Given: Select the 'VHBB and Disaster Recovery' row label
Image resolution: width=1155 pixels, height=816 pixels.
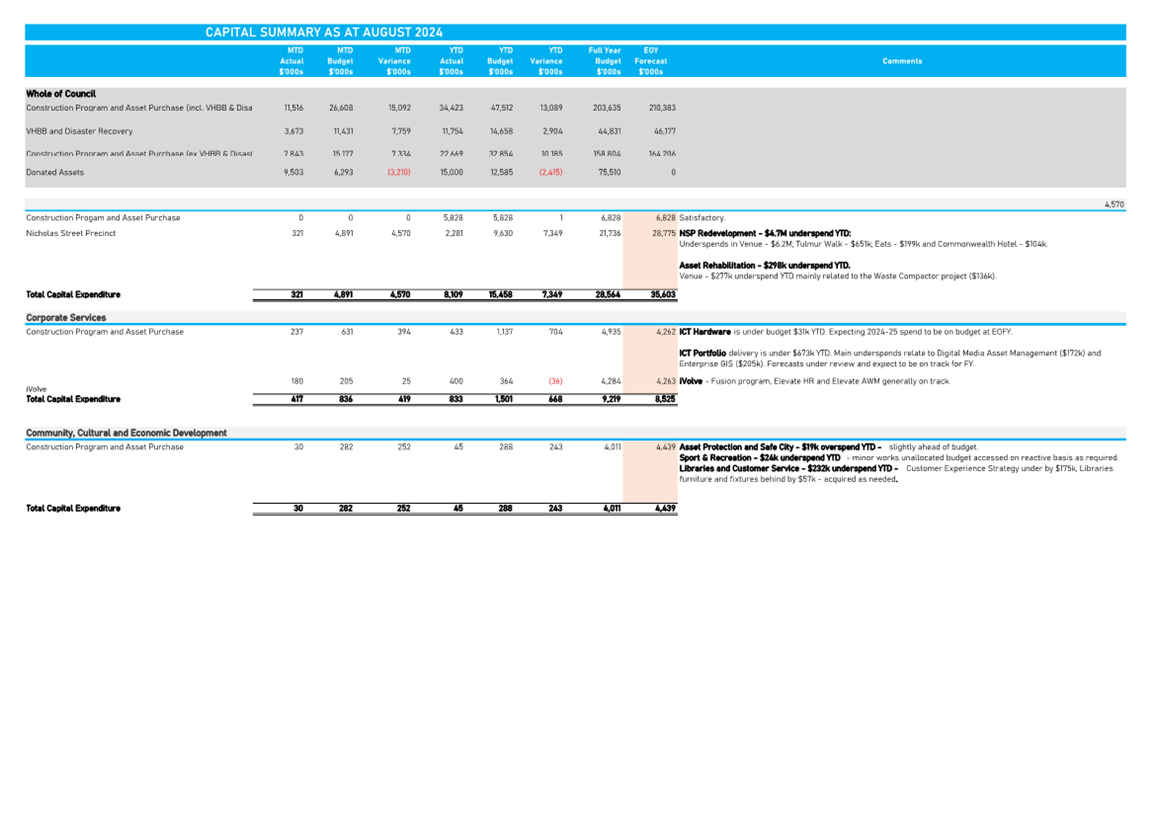Looking at the screenshot, I should (x=80, y=131).
